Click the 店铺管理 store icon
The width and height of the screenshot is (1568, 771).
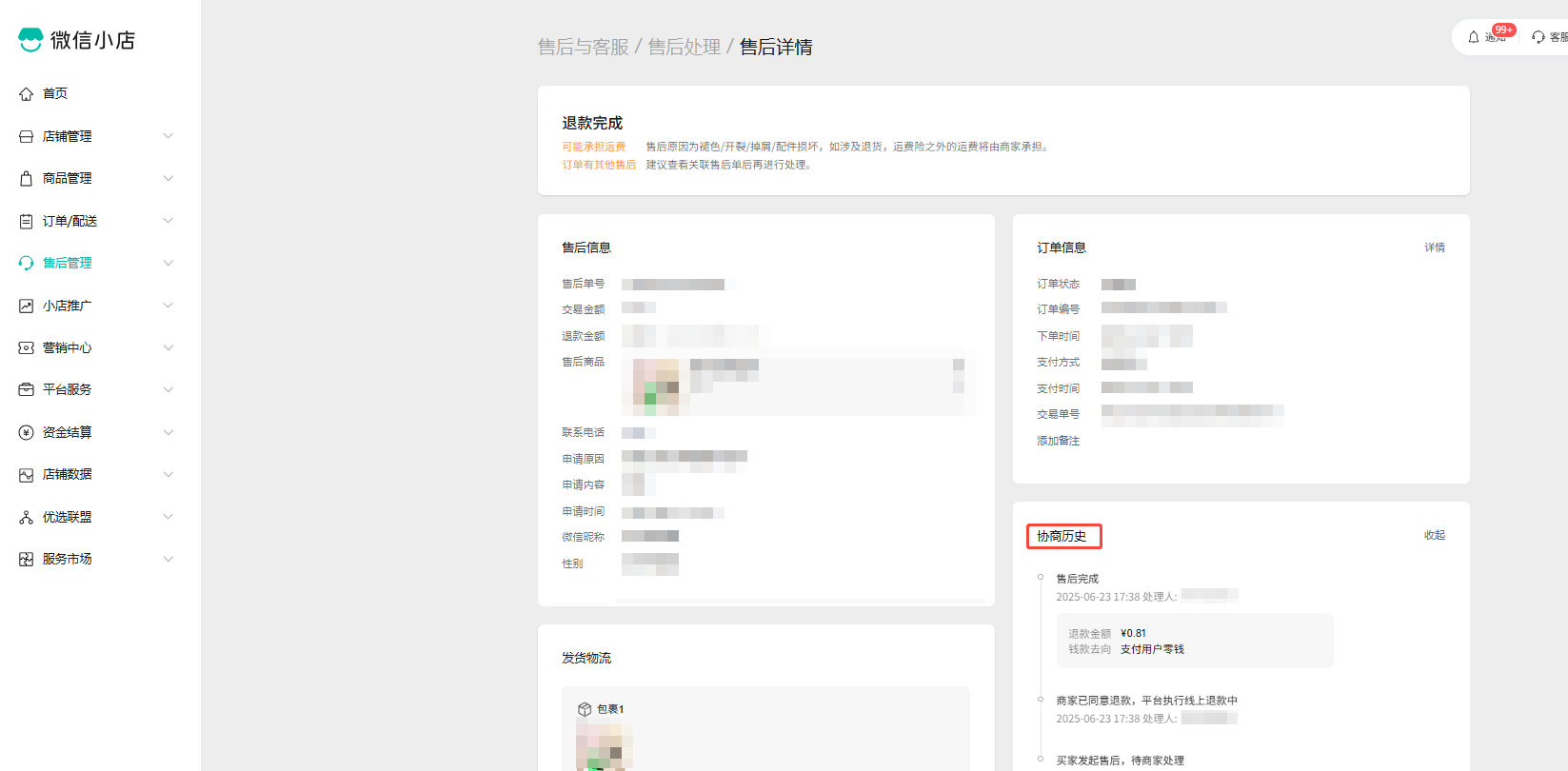click(26, 136)
